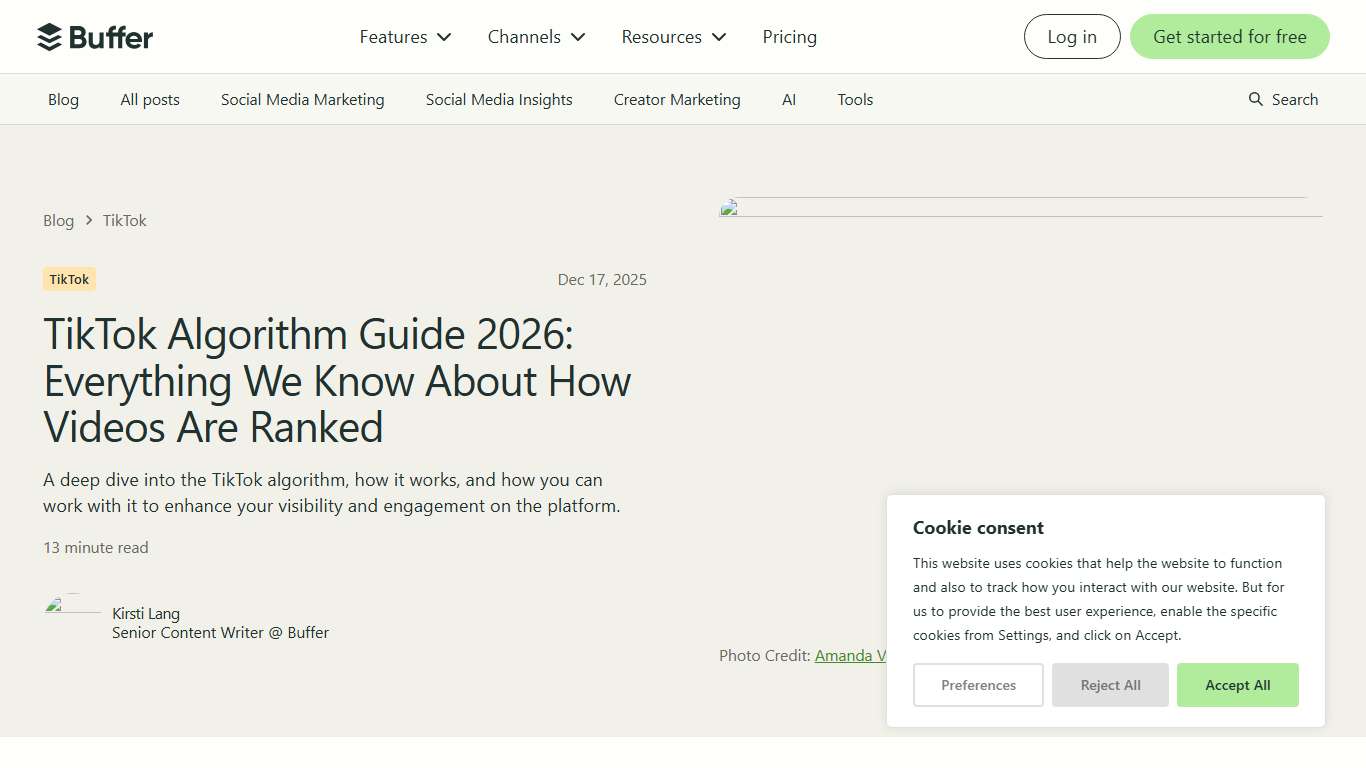Accept all cookies

click(1237, 685)
